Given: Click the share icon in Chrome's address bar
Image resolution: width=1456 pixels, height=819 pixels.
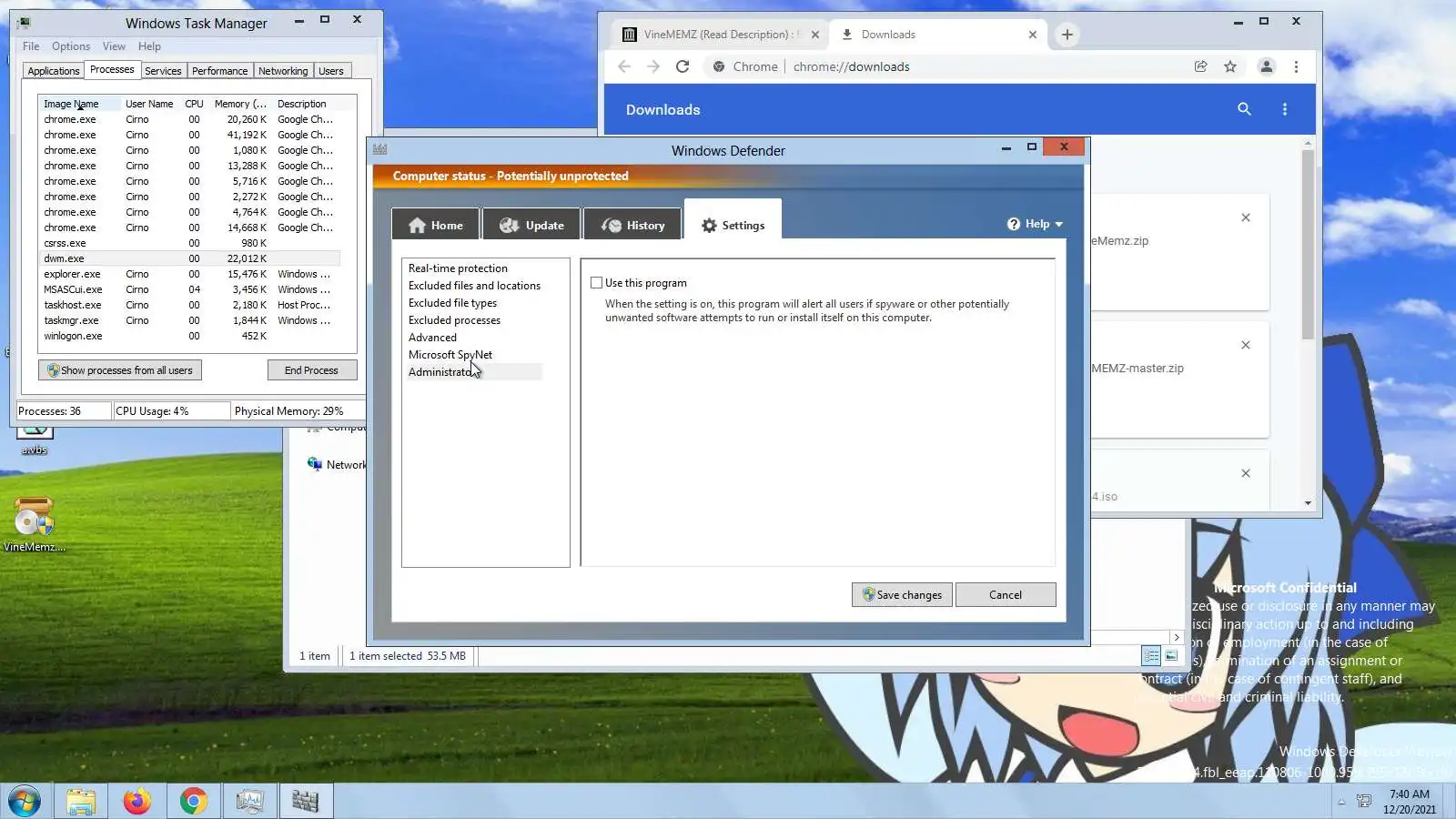Looking at the screenshot, I should click(x=1201, y=66).
